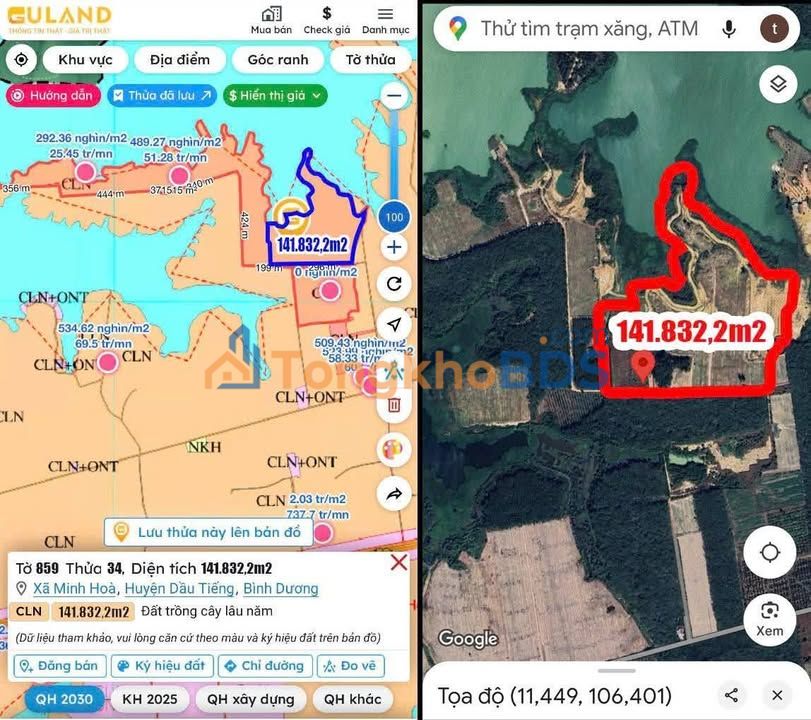The width and height of the screenshot is (811, 720).
Task: Switch to KH 2025 tab
Action: tap(148, 699)
